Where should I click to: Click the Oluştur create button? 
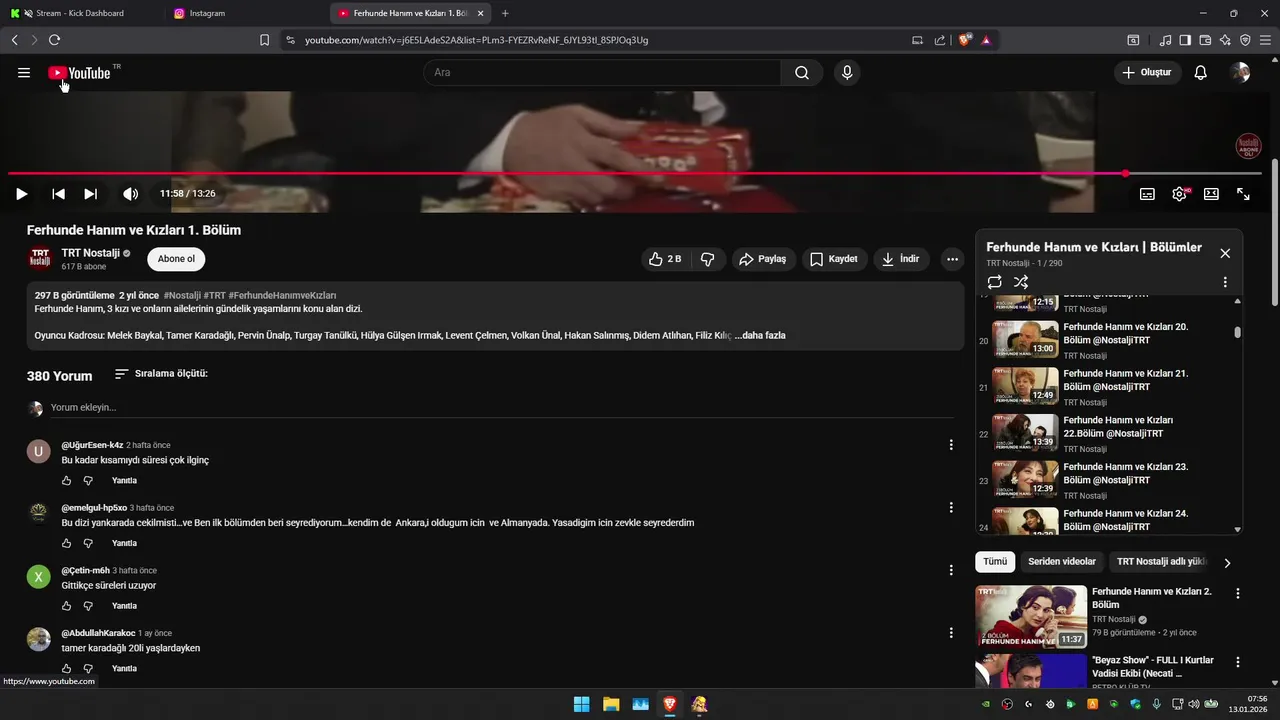click(1147, 73)
